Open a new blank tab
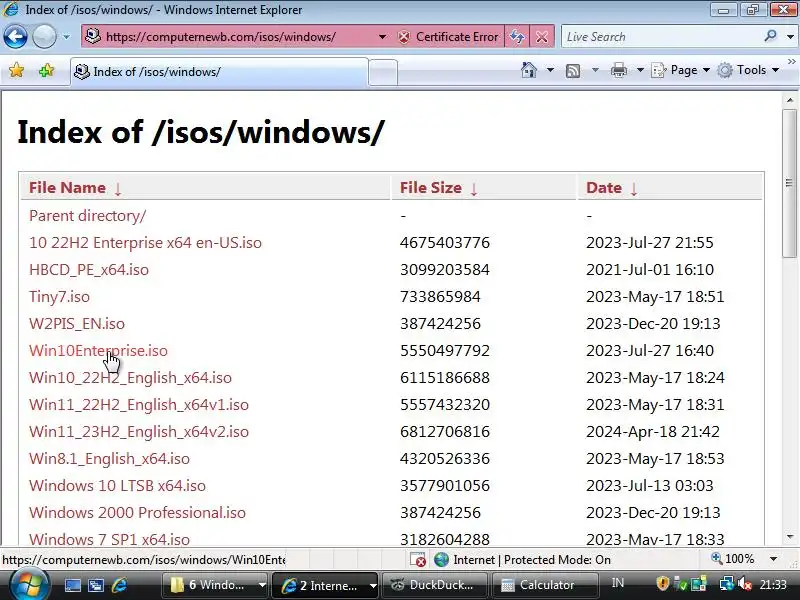800x600 pixels. click(x=383, y=72)
